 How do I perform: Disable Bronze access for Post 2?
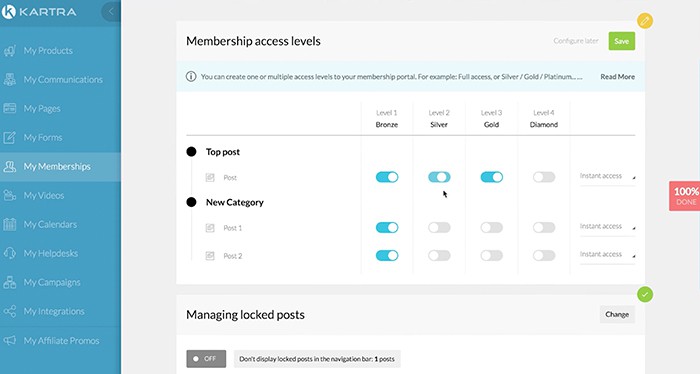(387, 256)
